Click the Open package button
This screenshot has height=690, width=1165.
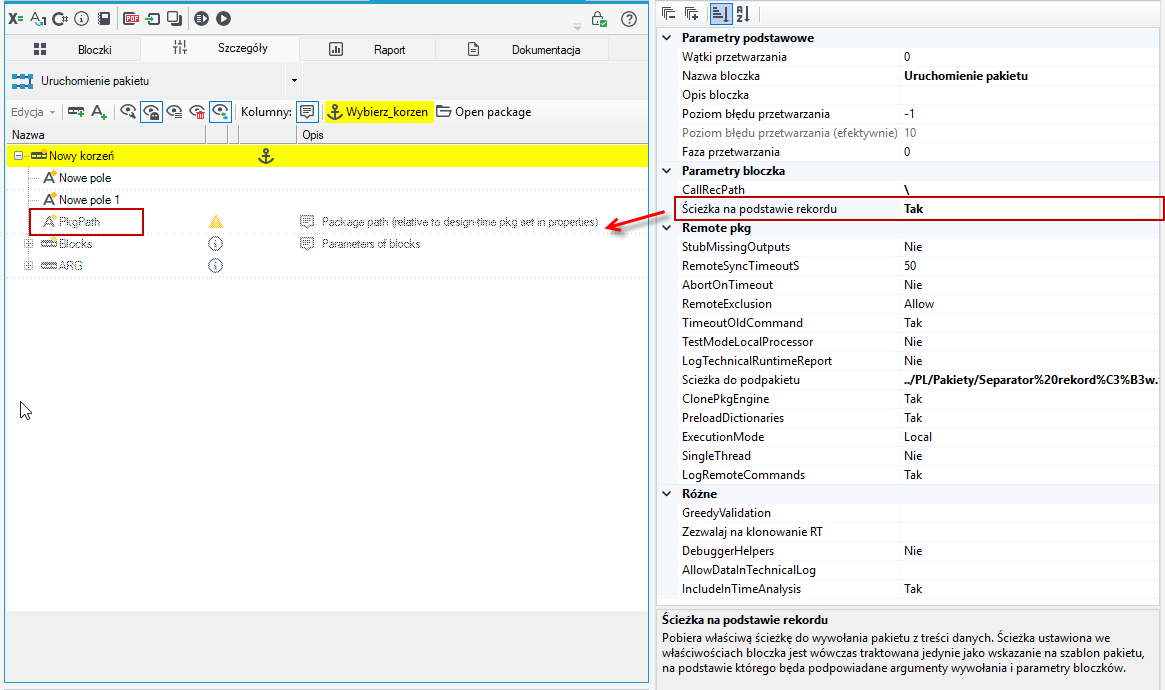point(484,112)
